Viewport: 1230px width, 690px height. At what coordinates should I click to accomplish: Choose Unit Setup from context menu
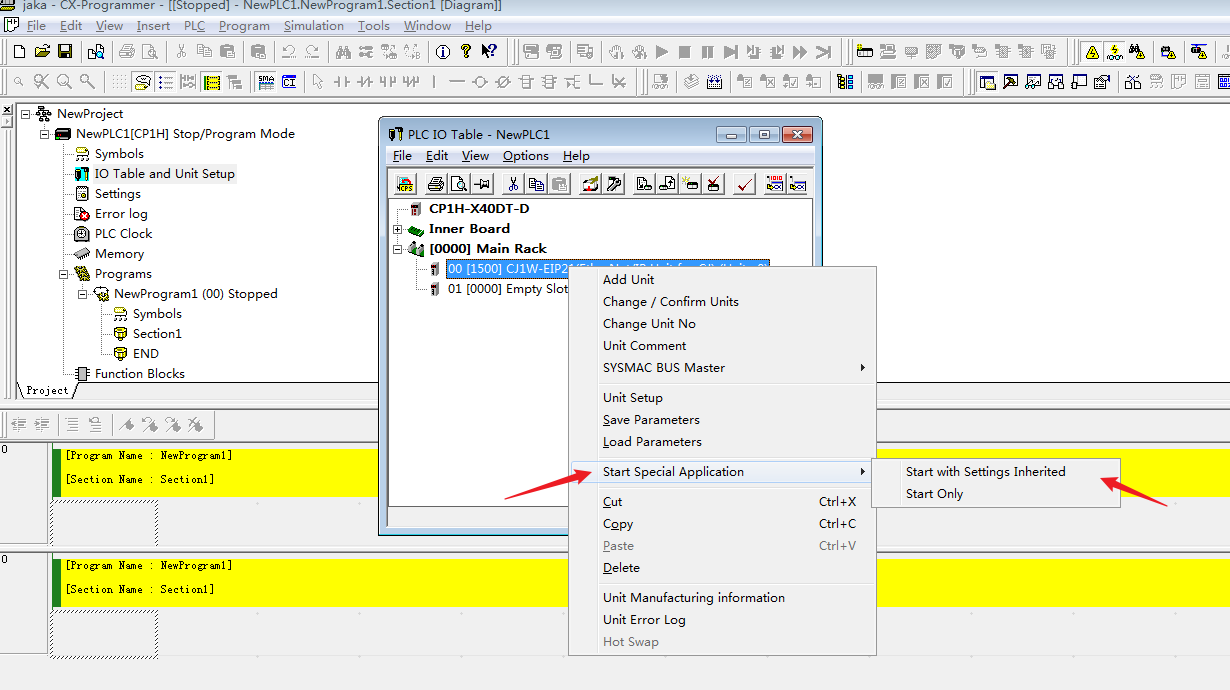coord(632,398)
